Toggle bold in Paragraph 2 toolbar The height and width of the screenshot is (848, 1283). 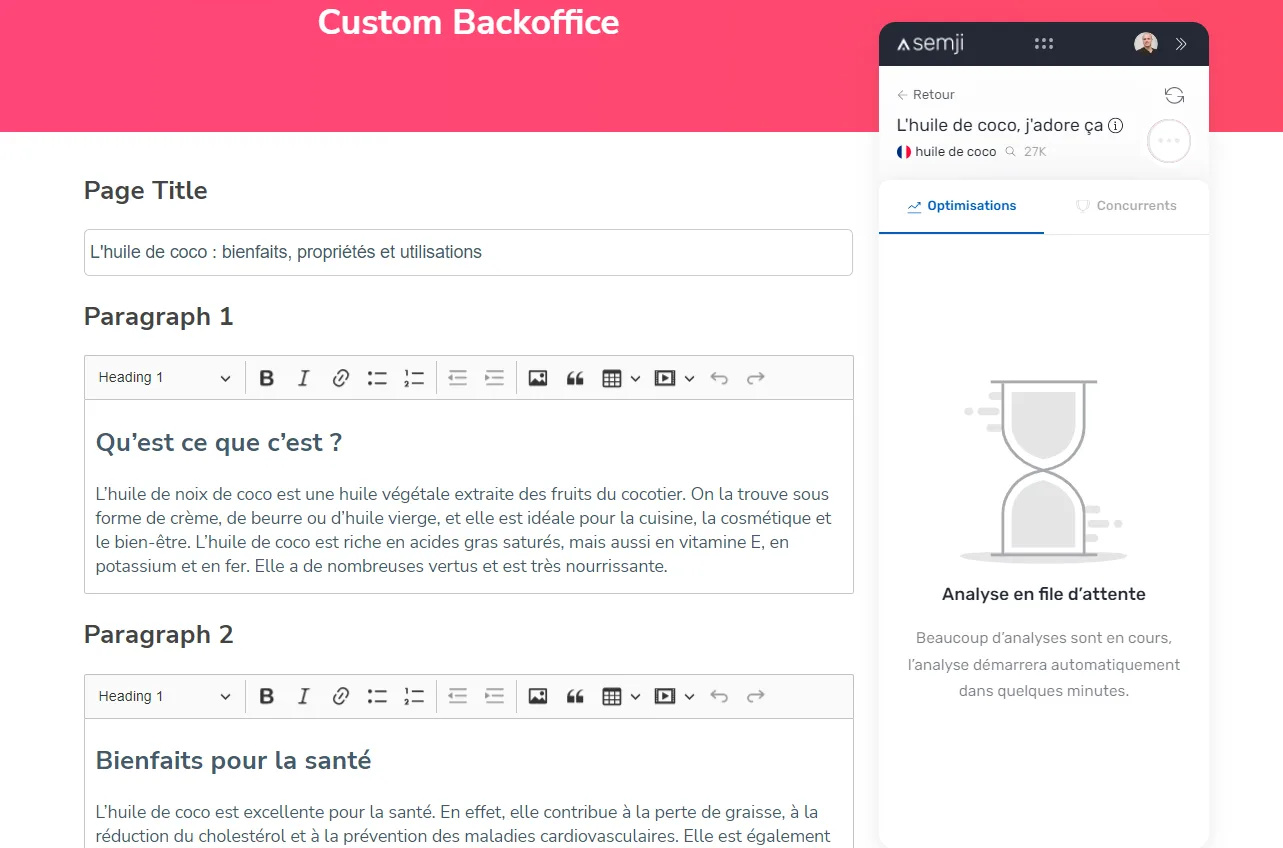(267, 696)
